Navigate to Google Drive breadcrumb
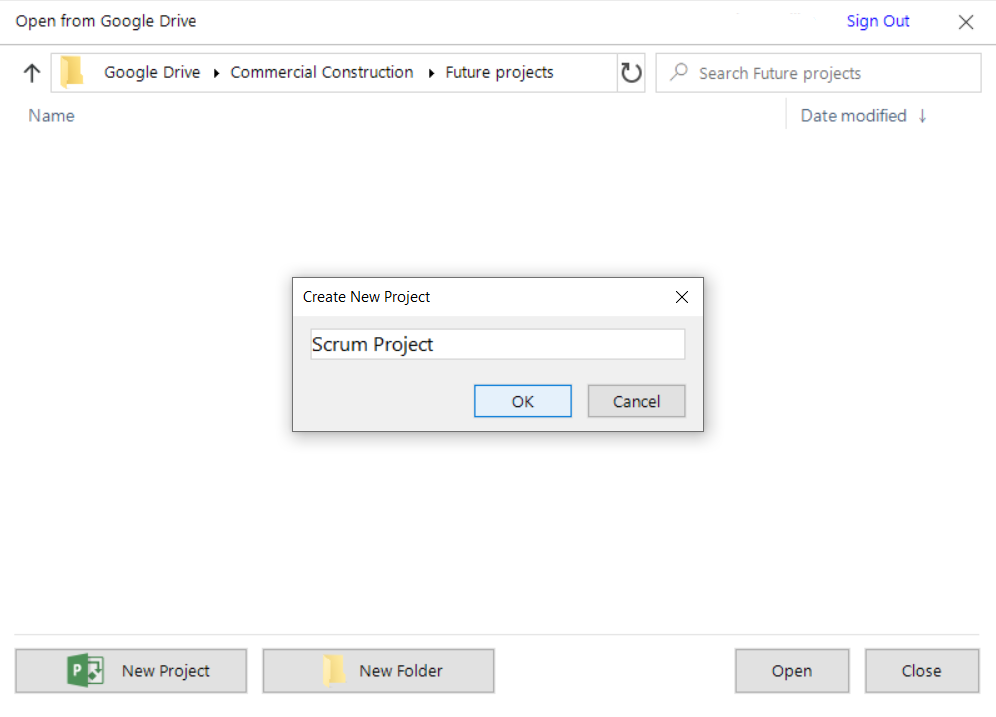 click(152, 72)
